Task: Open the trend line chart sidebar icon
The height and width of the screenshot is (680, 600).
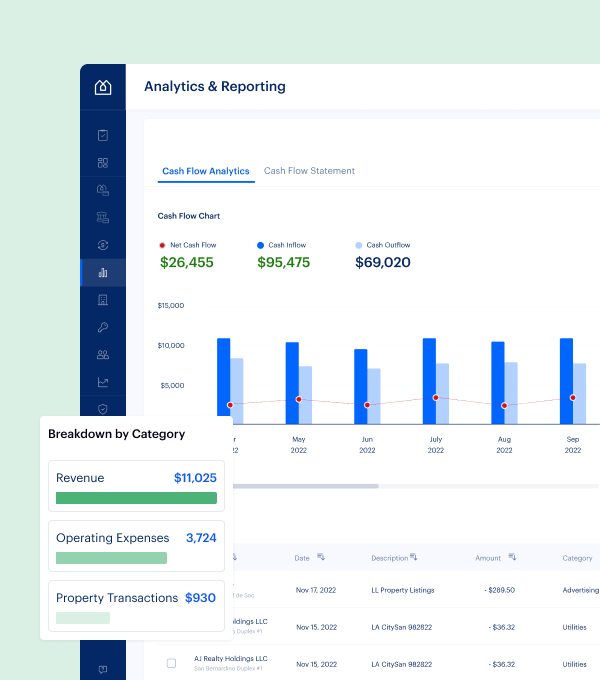Action: coord(103,382)
